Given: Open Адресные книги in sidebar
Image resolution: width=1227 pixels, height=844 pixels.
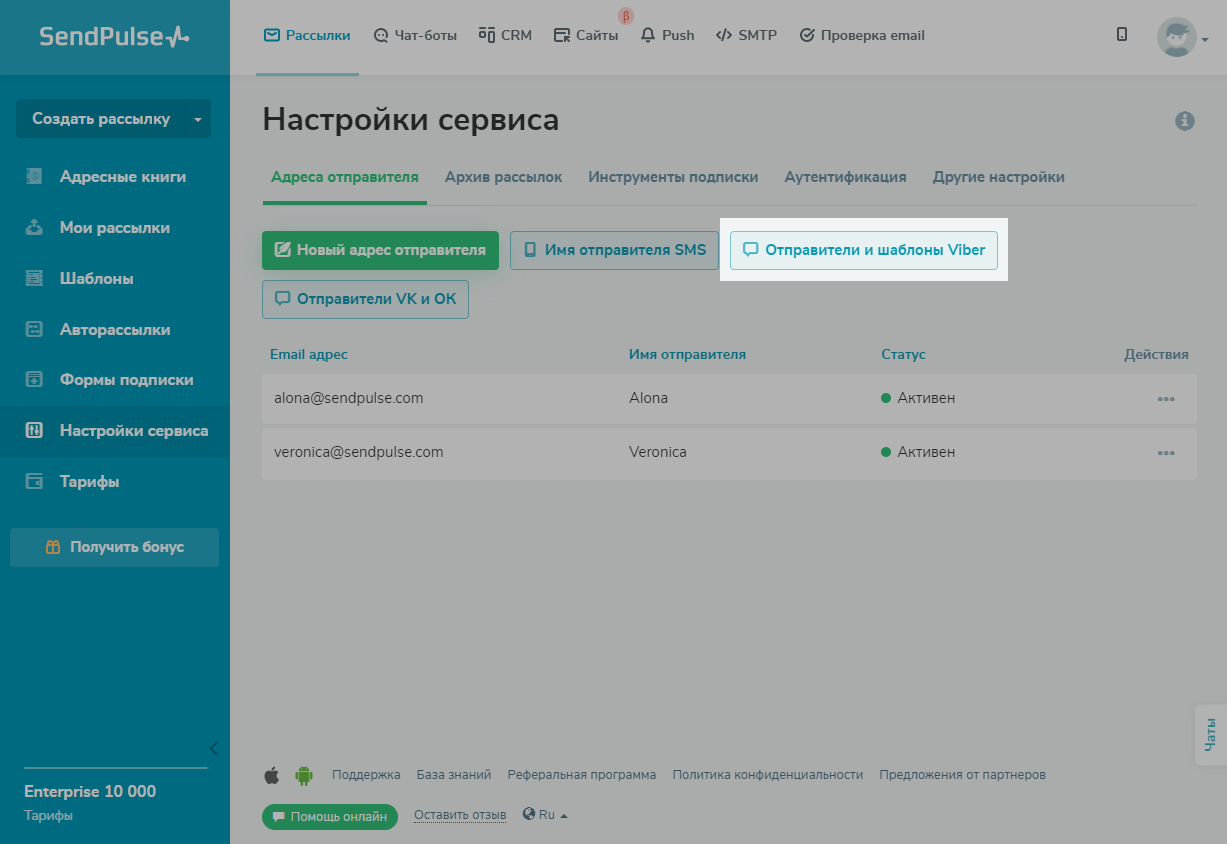Looking at the screenshot, I should coord(123,177).
